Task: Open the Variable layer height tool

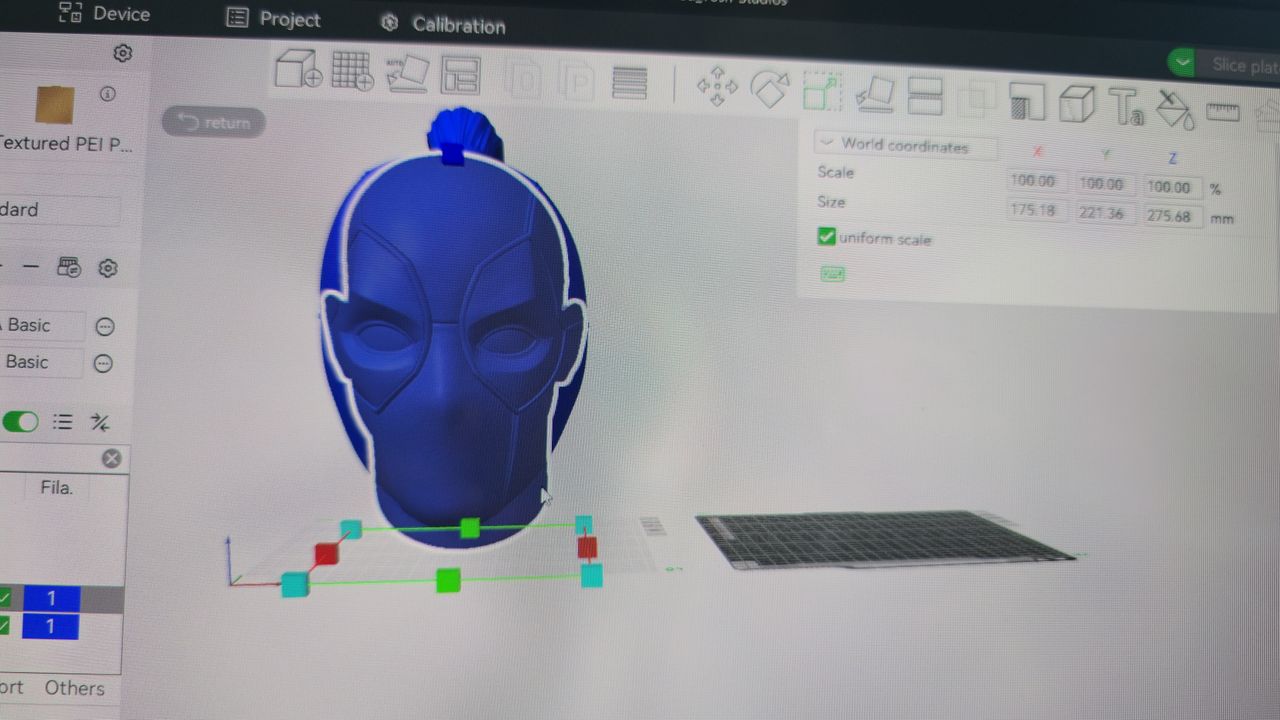Action: 629,82
